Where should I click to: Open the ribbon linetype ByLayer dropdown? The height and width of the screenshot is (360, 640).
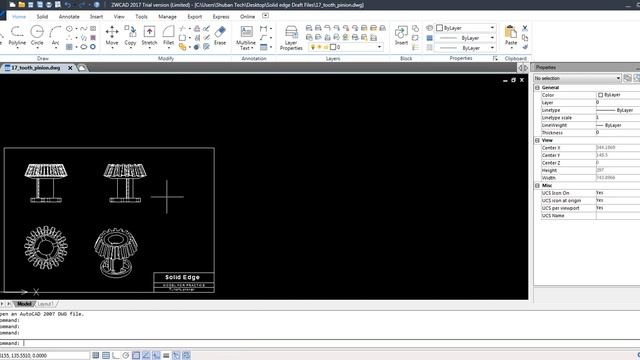coord(492,38)
